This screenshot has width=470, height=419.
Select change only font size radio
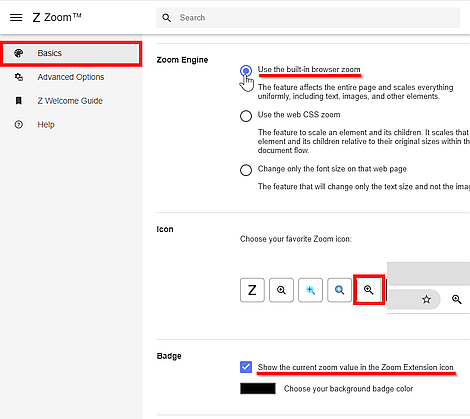coord(246,170)
